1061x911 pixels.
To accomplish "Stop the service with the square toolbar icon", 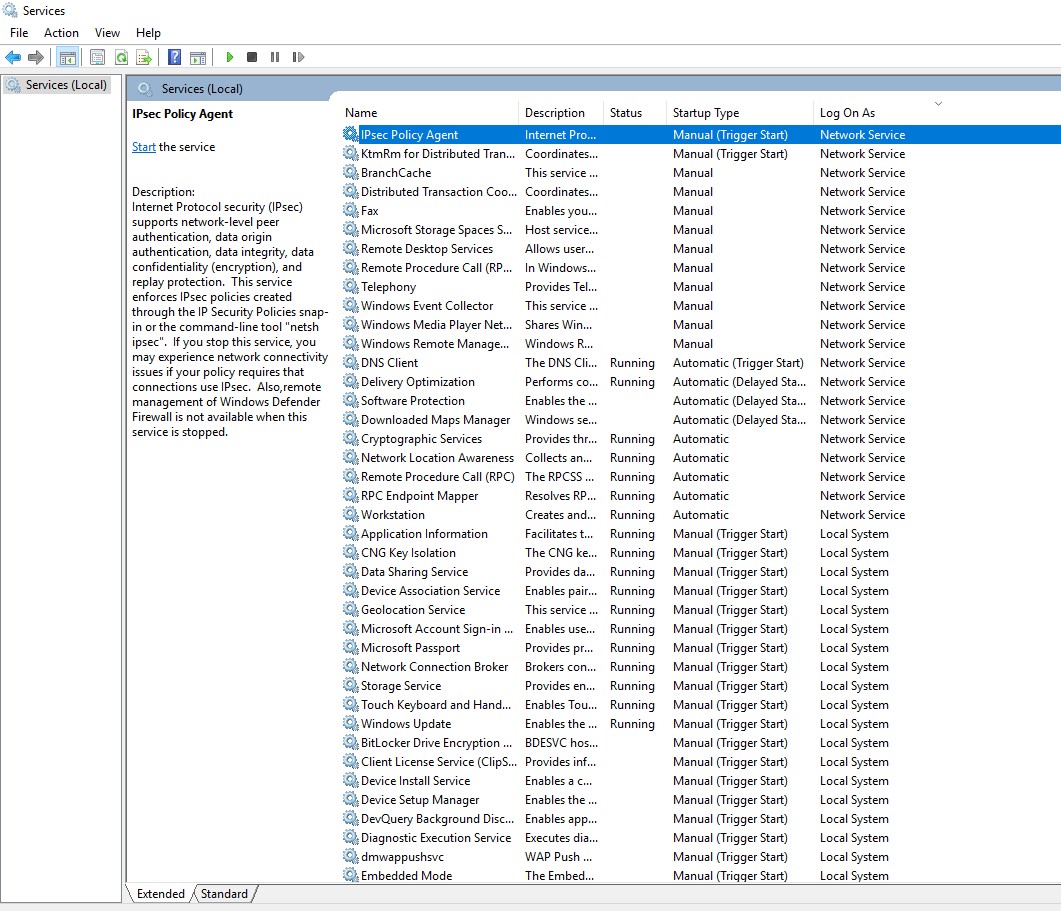I will point(252,58).
